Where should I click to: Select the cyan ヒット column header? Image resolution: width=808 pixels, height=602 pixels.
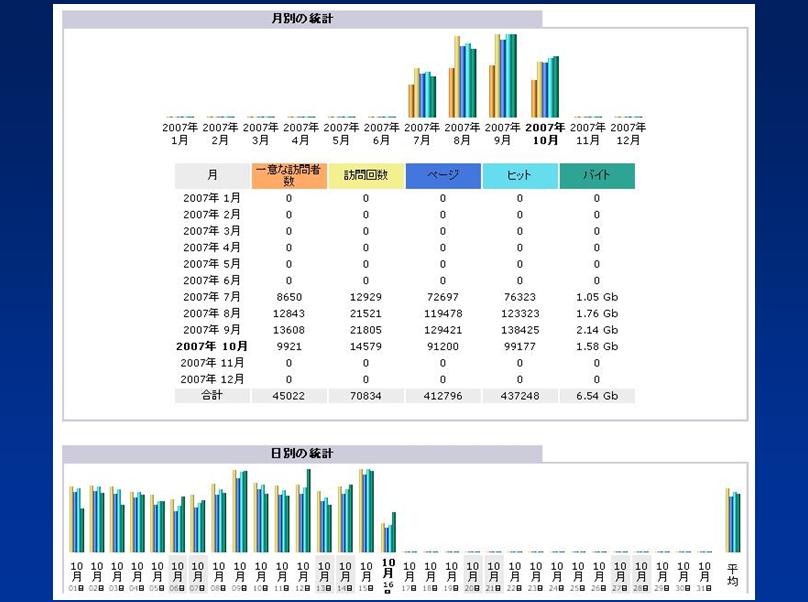pyautogui.click(x=520, y=176)
